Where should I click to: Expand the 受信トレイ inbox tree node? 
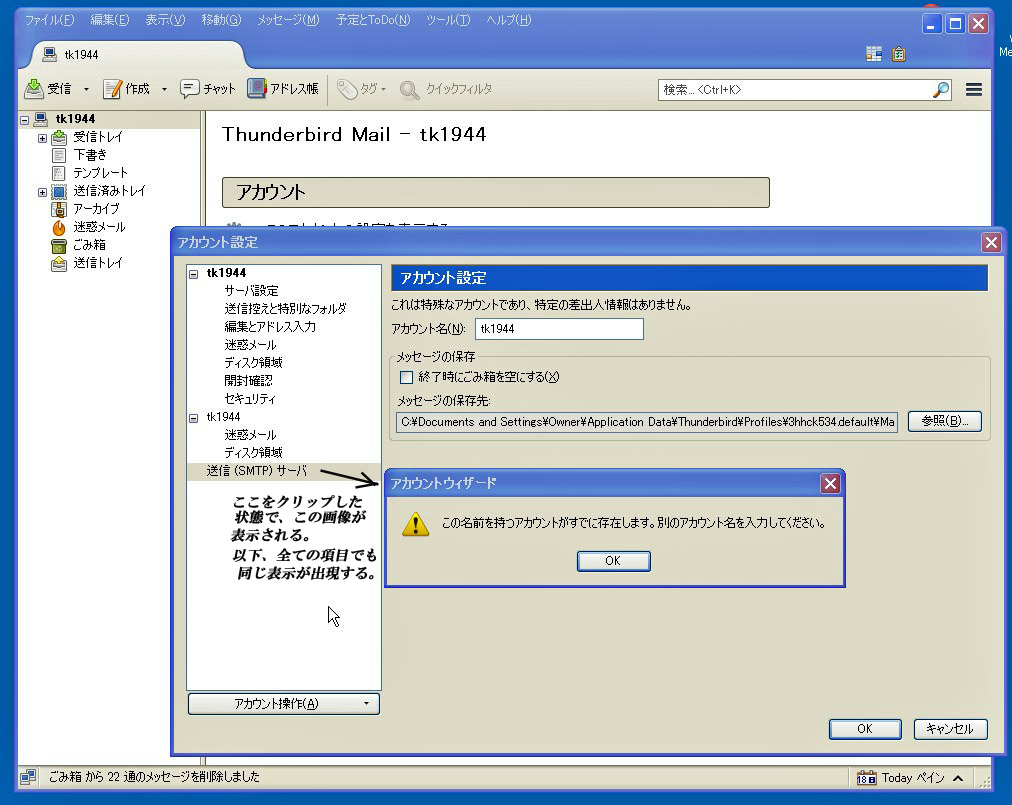(x=42, y=137)
